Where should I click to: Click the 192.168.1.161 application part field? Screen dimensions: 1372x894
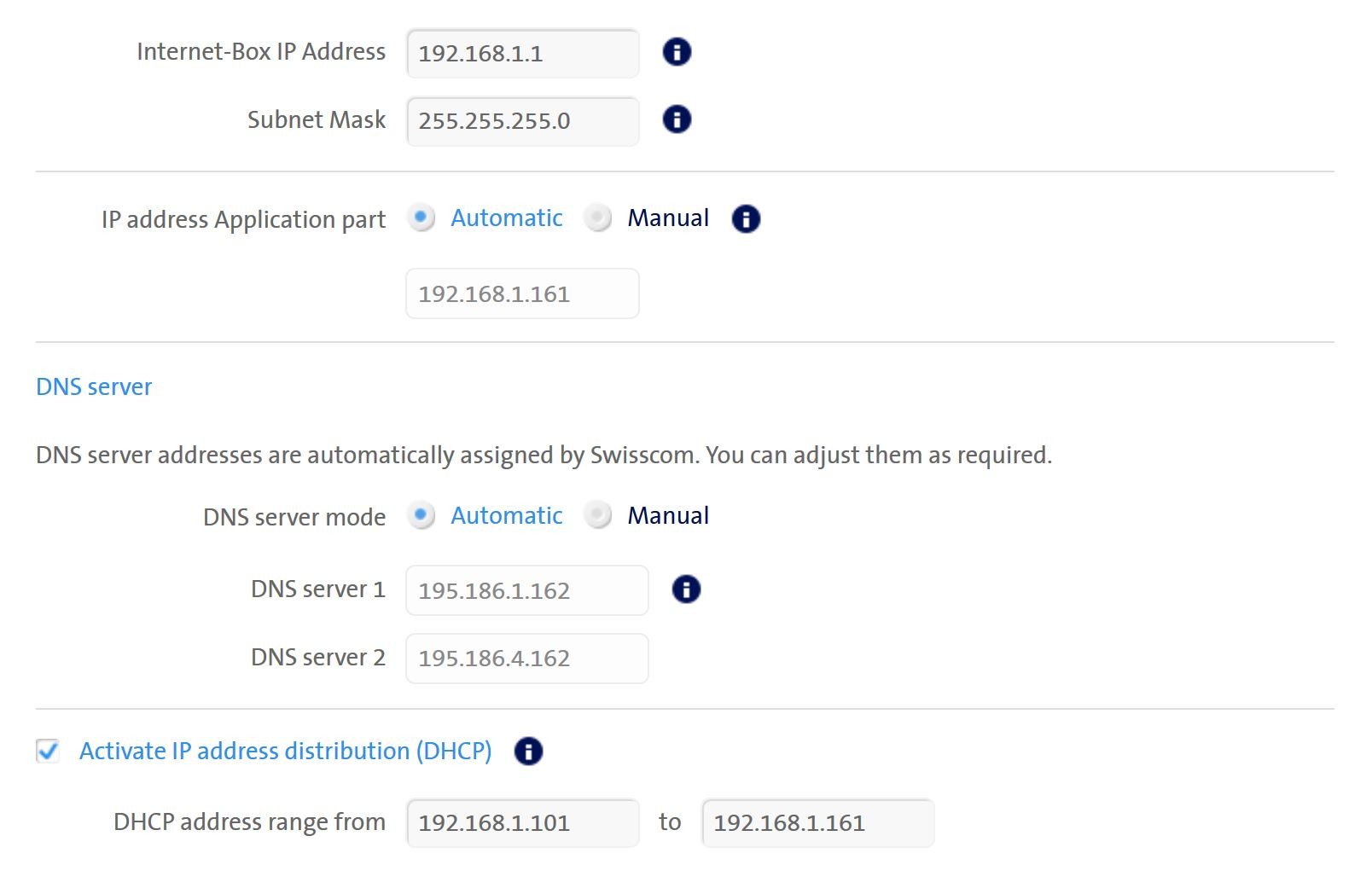point(522,294)
